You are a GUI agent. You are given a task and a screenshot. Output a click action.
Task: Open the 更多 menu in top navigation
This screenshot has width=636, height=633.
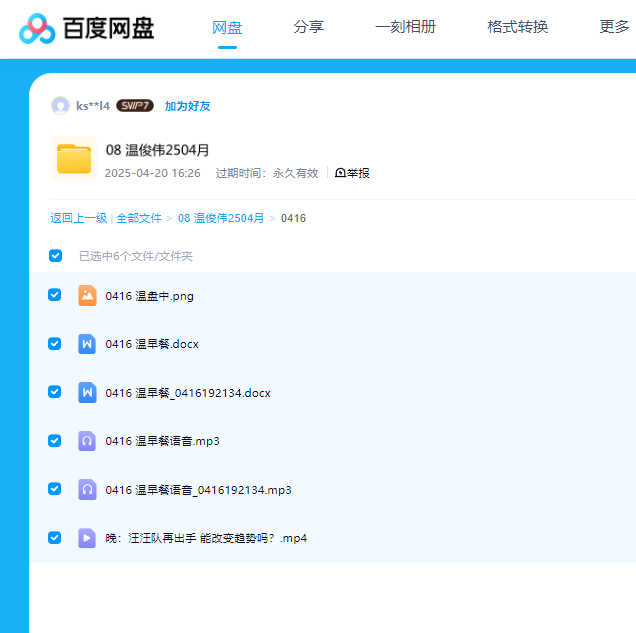click(x=614, y=27)
